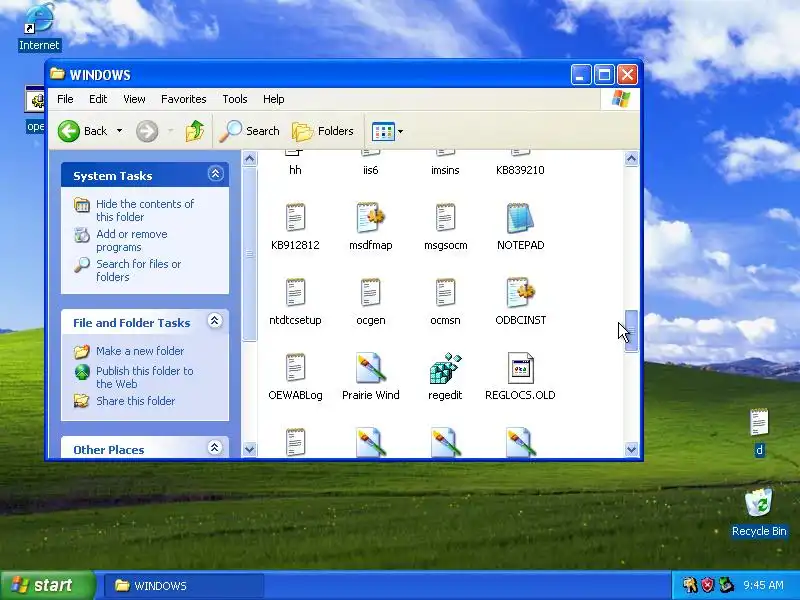Click the file list scroll up arrow

coord(631,159)
